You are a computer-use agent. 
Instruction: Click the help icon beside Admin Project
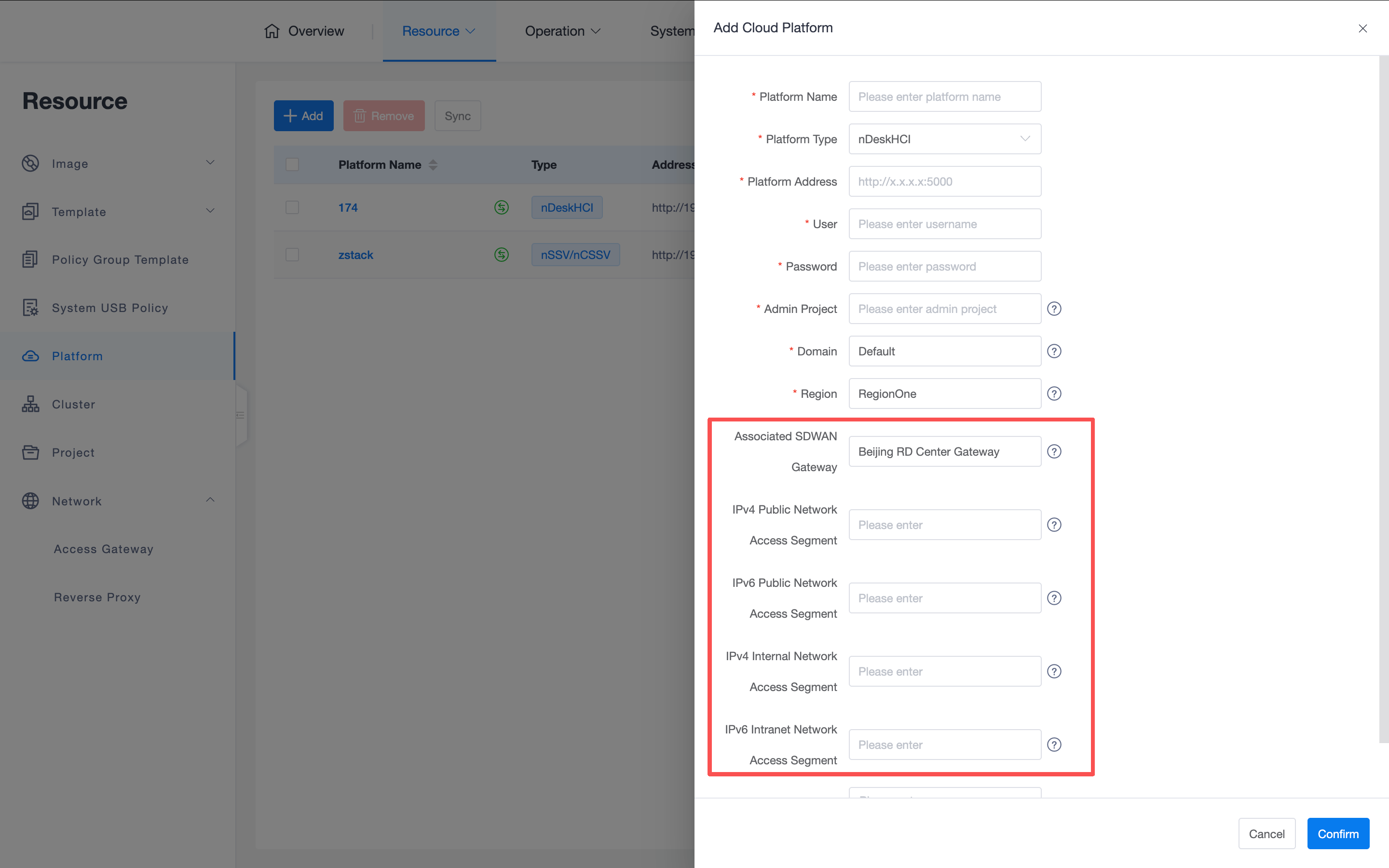tap(1054, 309)
